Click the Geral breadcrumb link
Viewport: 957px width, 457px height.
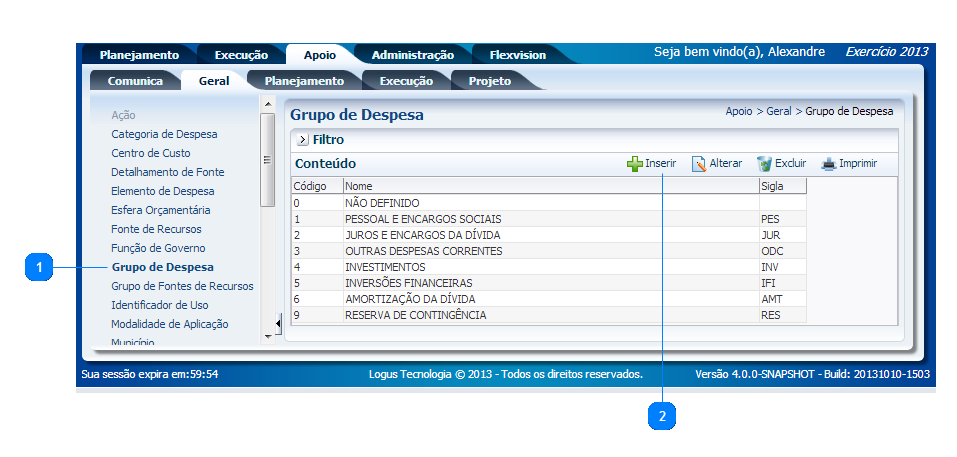click(778, 112)
